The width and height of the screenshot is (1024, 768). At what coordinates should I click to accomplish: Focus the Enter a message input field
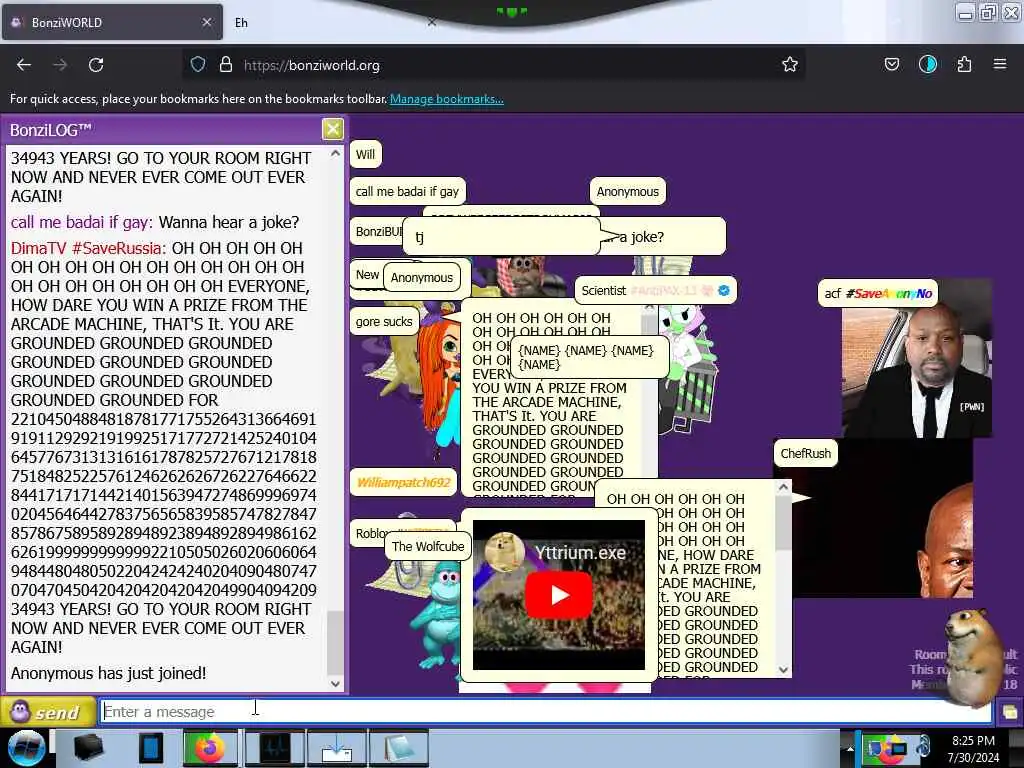[x=545, y=711]
